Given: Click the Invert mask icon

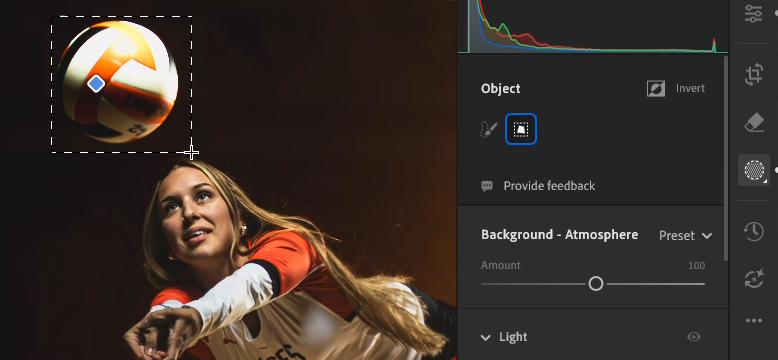Looking at the screenshot, I should tap(655, 89).
